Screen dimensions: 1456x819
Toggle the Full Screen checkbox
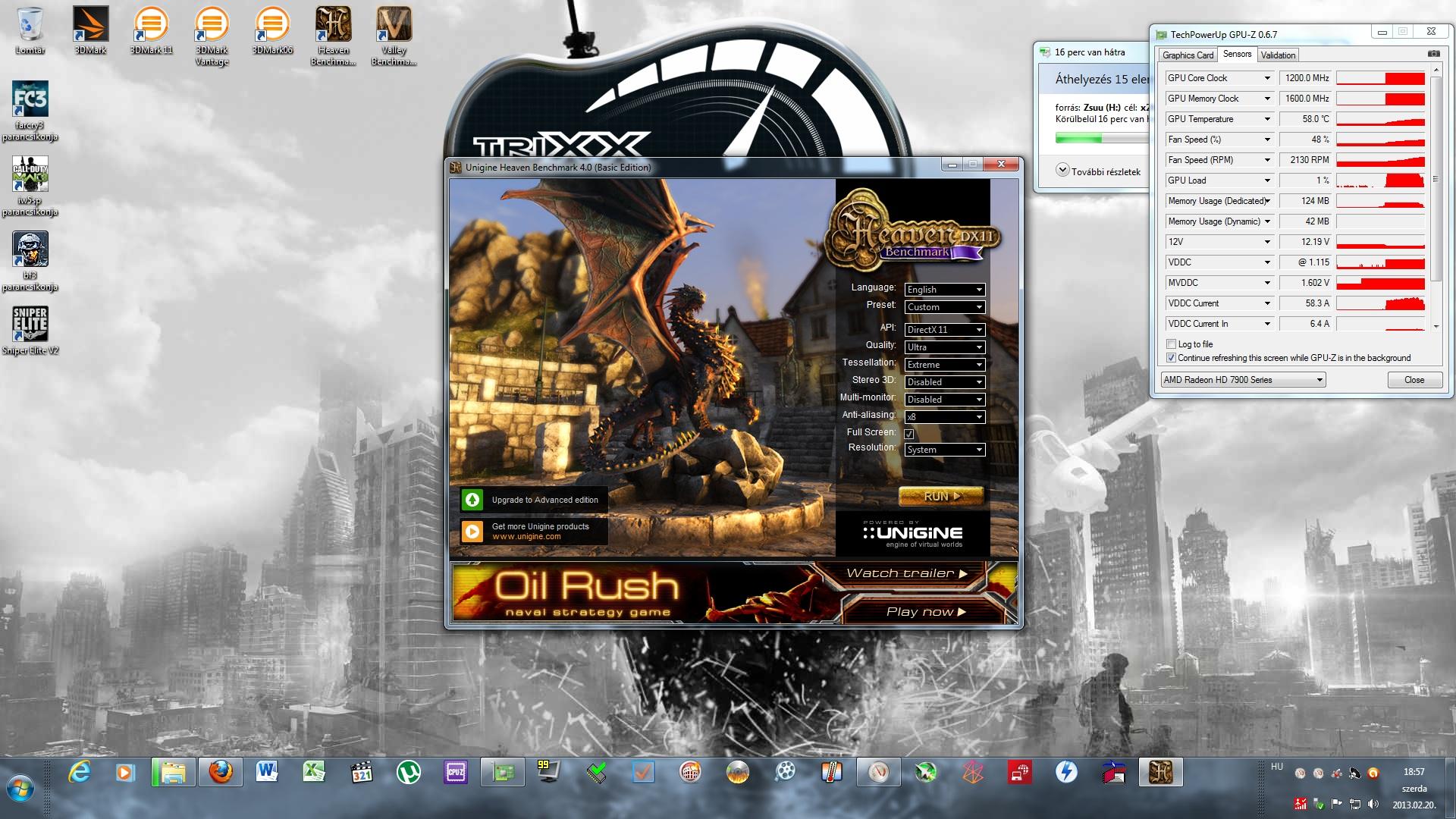coord(908,434)
